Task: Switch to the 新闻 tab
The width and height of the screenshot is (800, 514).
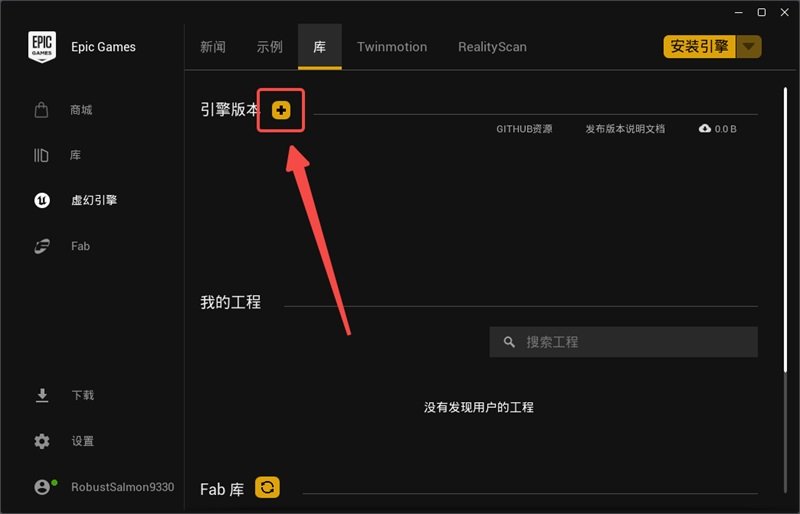Action: coord(213,47)
